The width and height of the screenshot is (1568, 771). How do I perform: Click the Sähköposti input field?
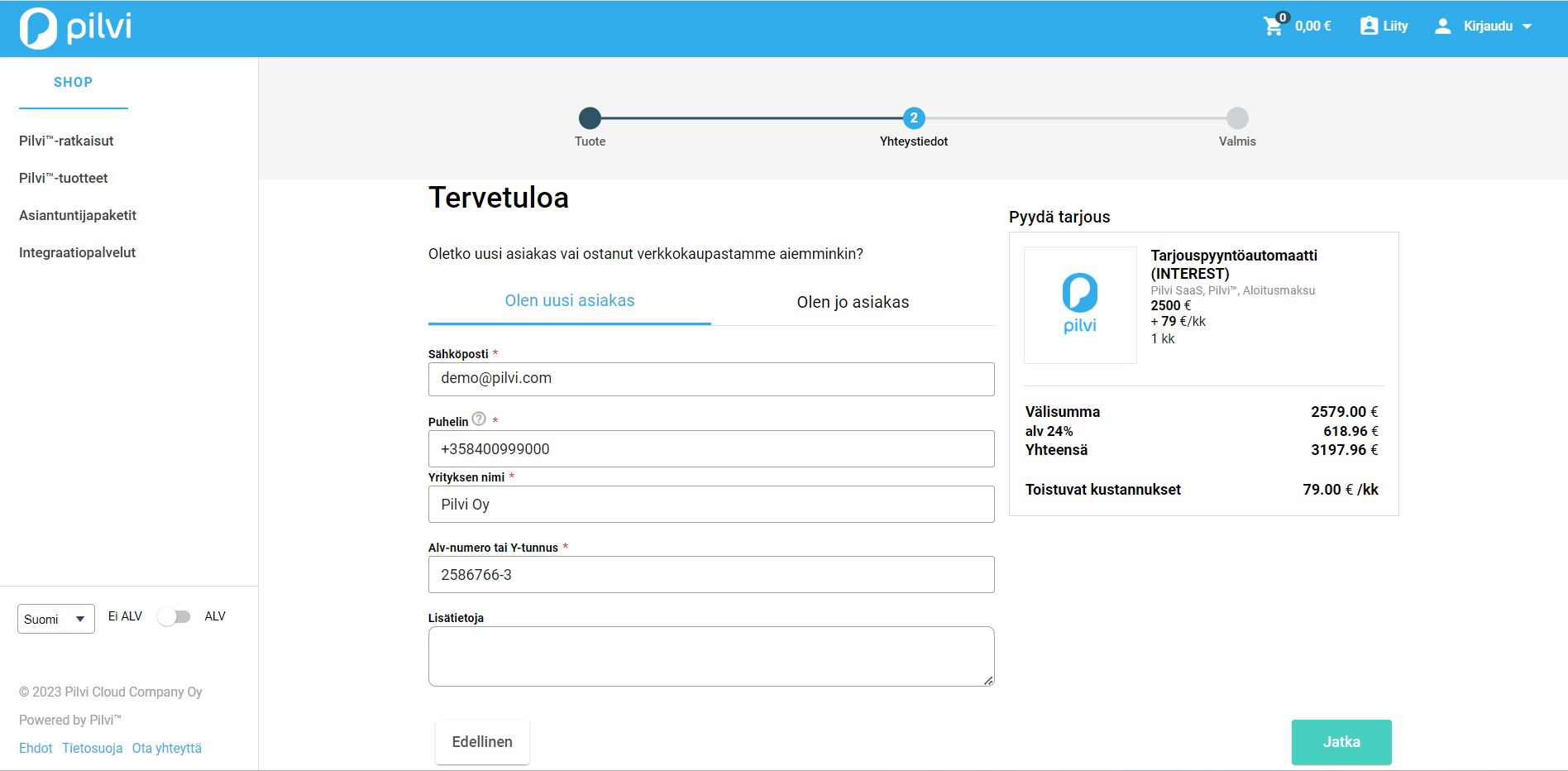coord(711,379)
